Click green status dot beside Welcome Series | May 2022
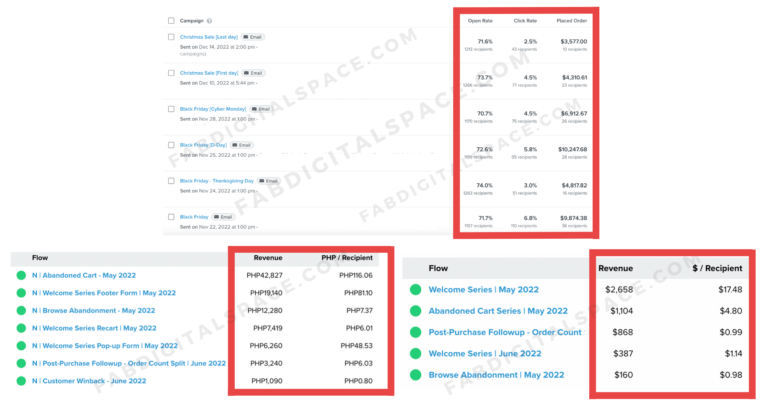This screenshot has height=409, width=768. tap(413, 290)
